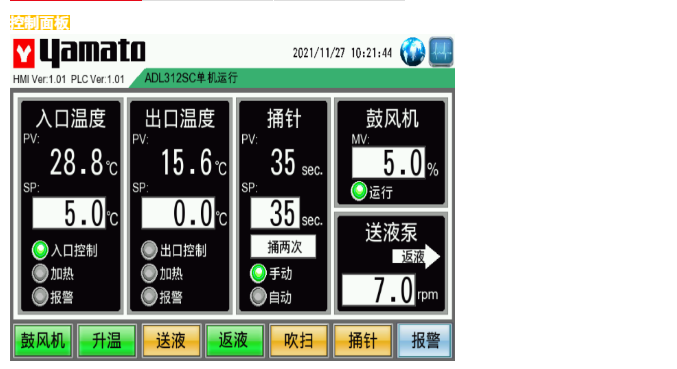This screenshot has height=369, width=677.
Task: Edit the 出口温度 SP value 0.0
Action: coord(178,213)
